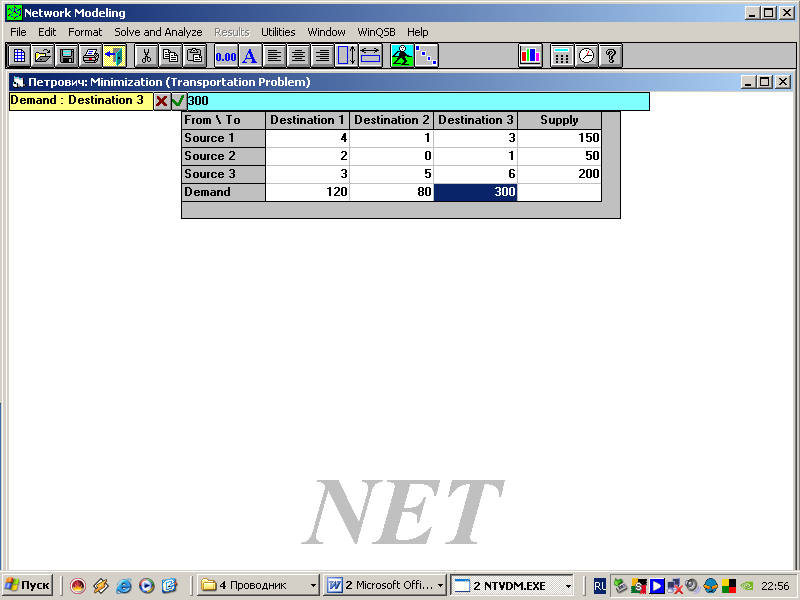The height and width of the screenshot is (600, 800).
Task: Paste from clipboard icon
Action: pyautogui.click(x=194, y=56)
